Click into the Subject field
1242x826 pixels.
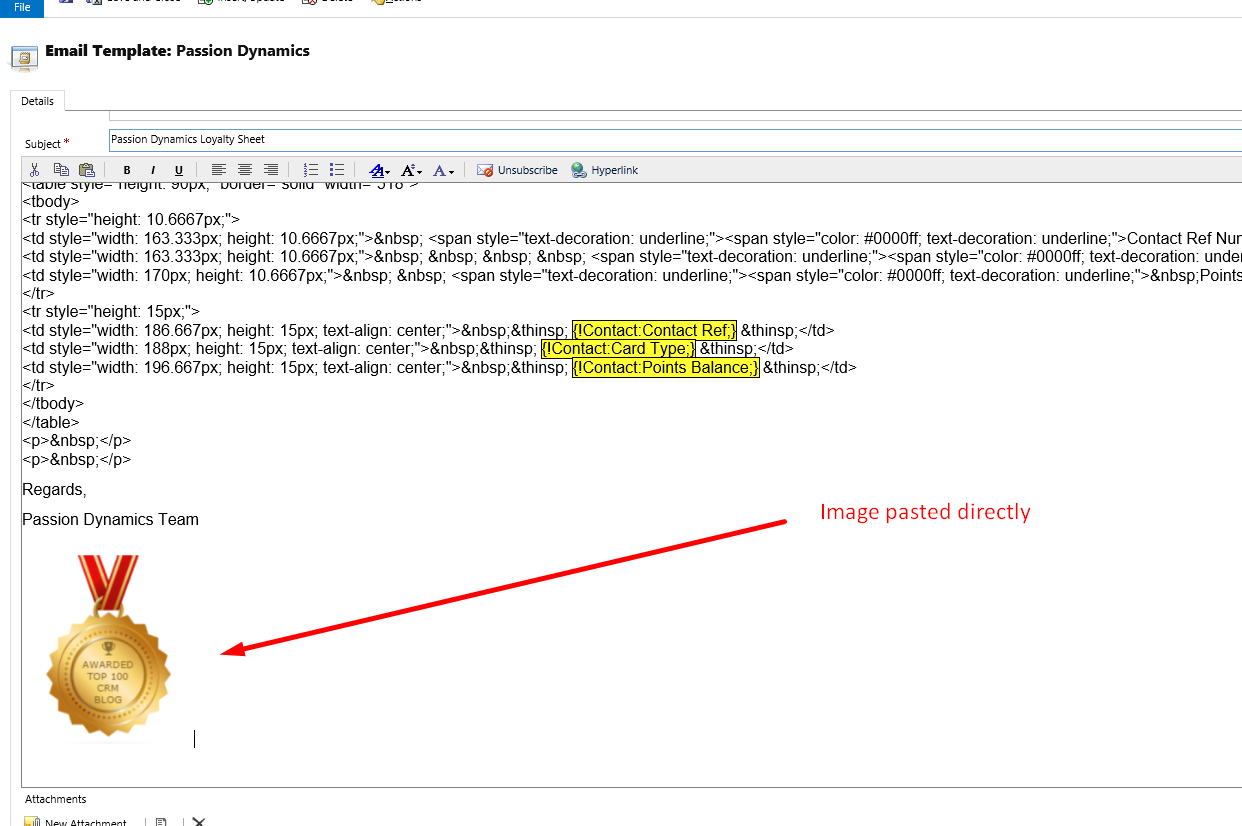point(670,140)
